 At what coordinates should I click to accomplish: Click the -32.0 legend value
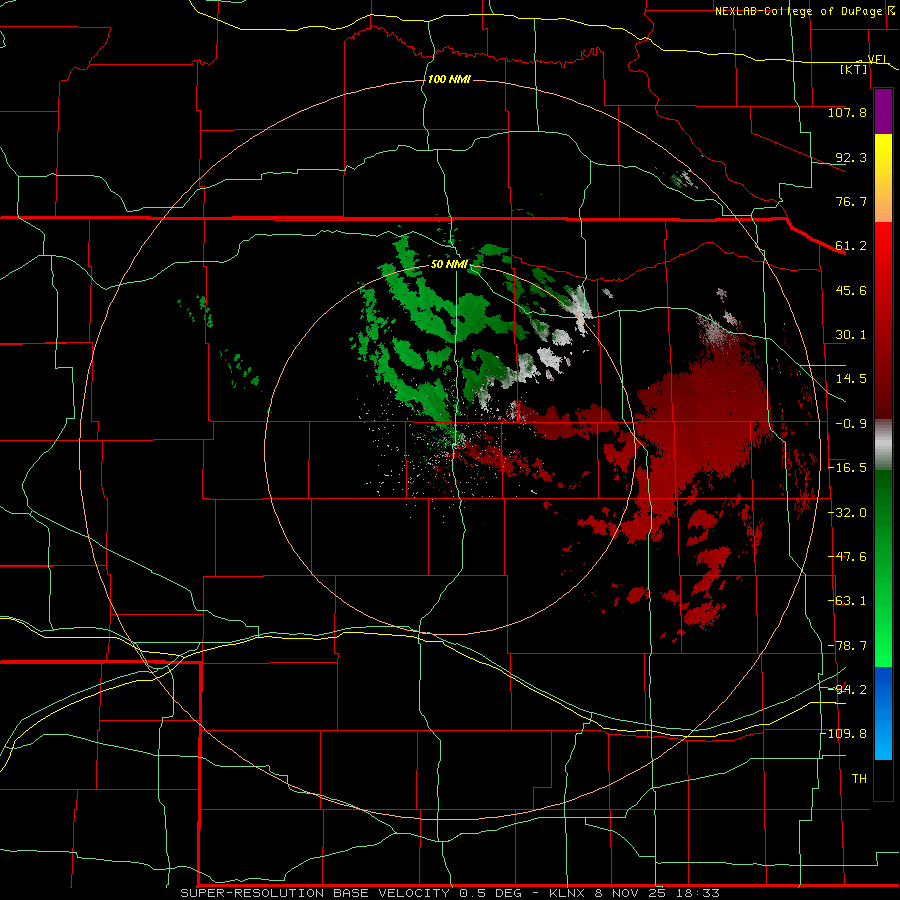[x=847, y=513]
